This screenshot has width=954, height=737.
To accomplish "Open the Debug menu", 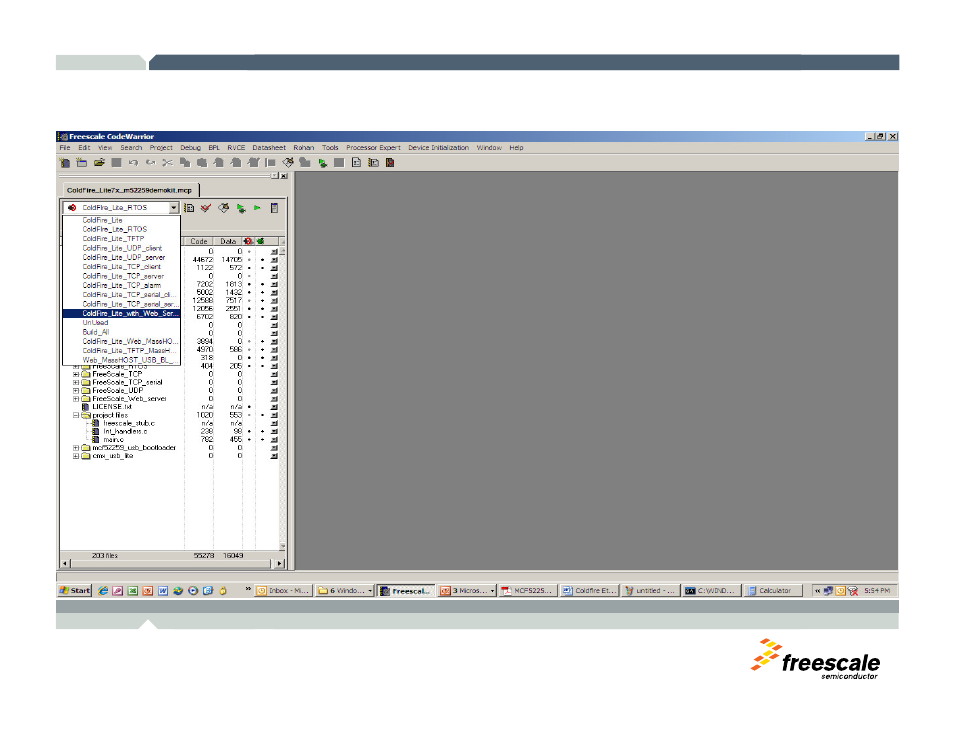I will point(190,148).
